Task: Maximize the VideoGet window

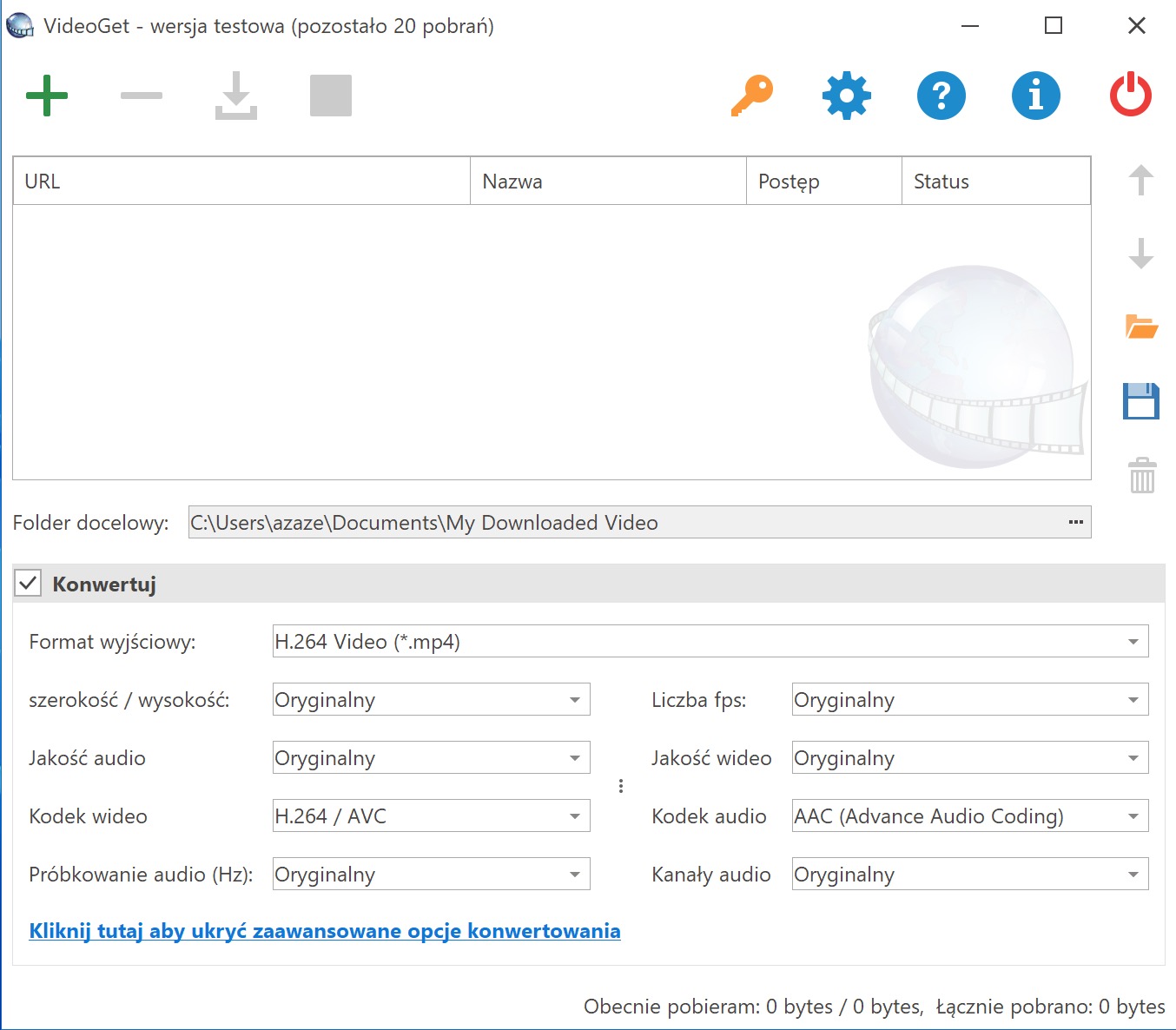Action: pos(1053,26)
